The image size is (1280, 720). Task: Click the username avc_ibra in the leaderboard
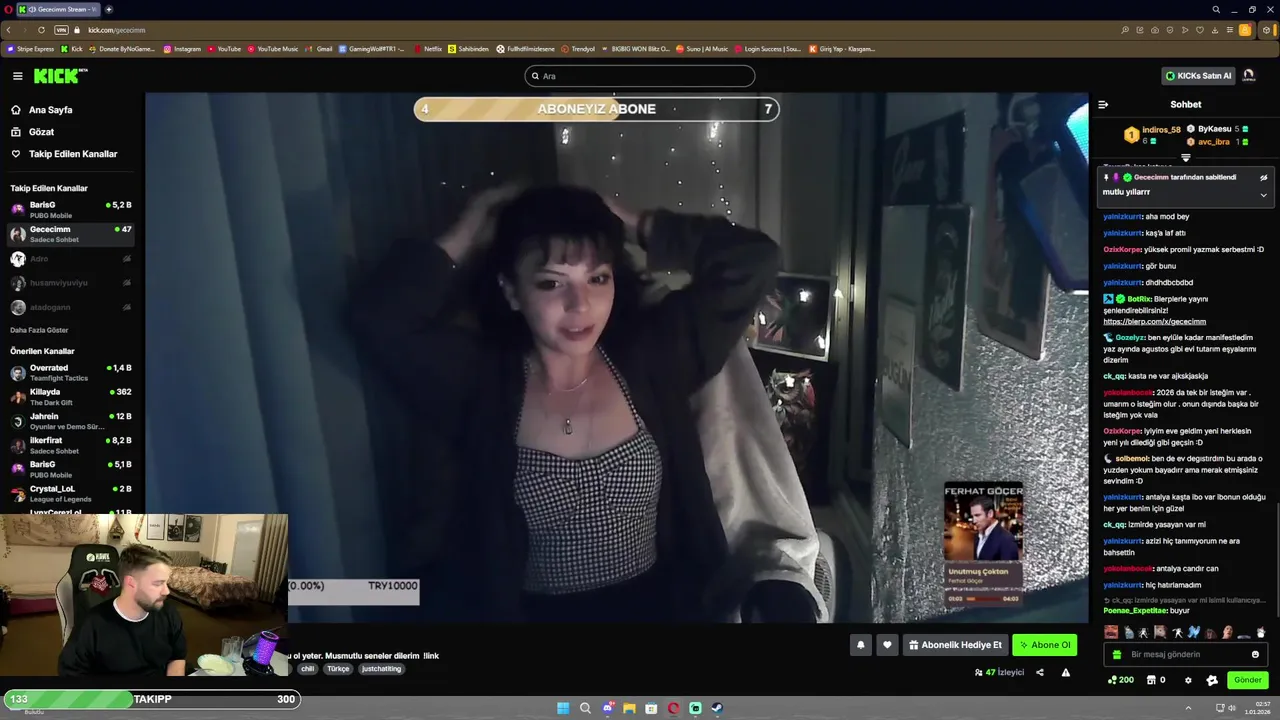pos(1213,142)
